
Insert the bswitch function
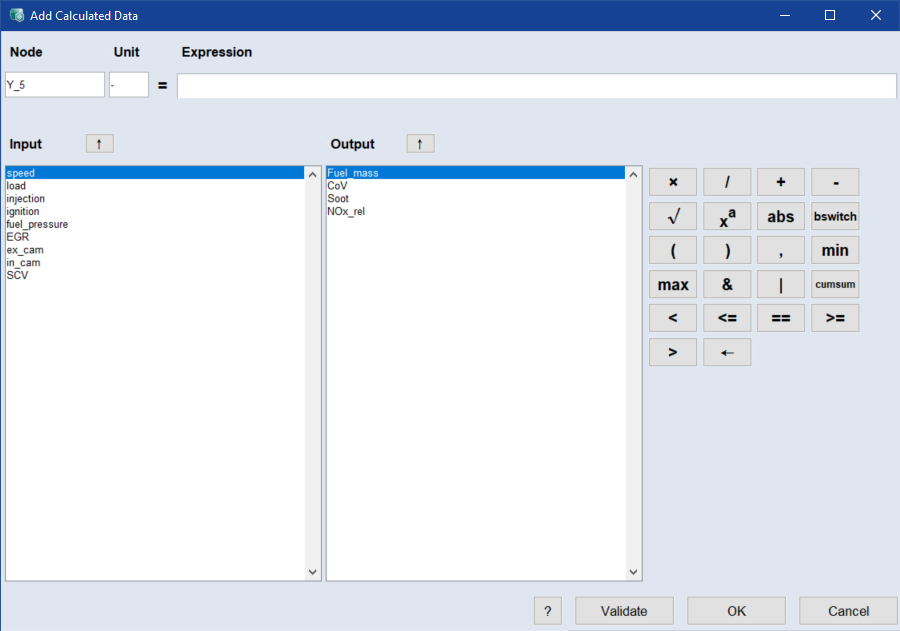tap(835, 216)
